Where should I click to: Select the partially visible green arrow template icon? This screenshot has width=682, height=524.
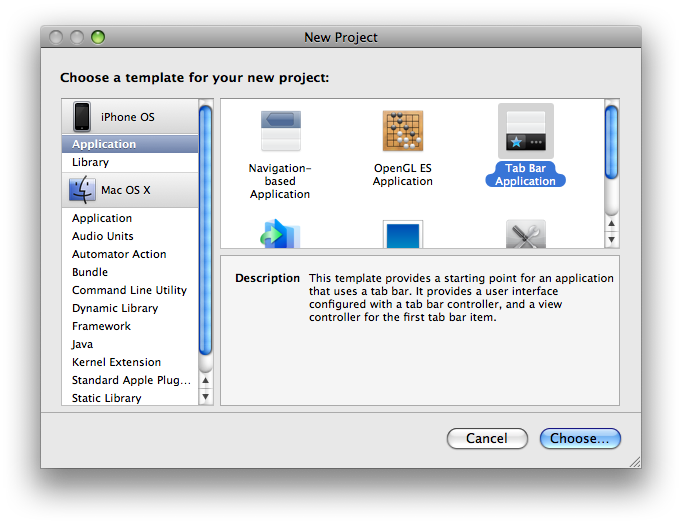(x=280, y=235)
